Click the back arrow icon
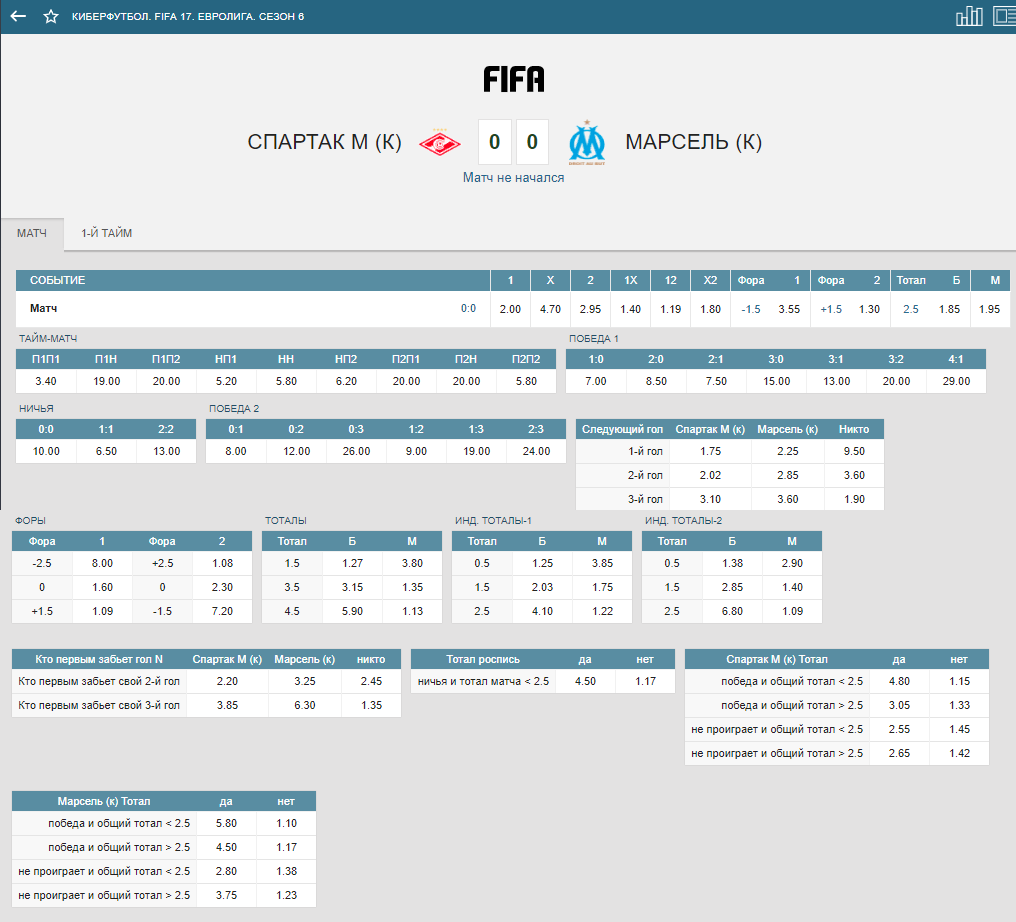The height and width of the screenshot is (922, 1016). pyautogui.click(x=18, y=16)
